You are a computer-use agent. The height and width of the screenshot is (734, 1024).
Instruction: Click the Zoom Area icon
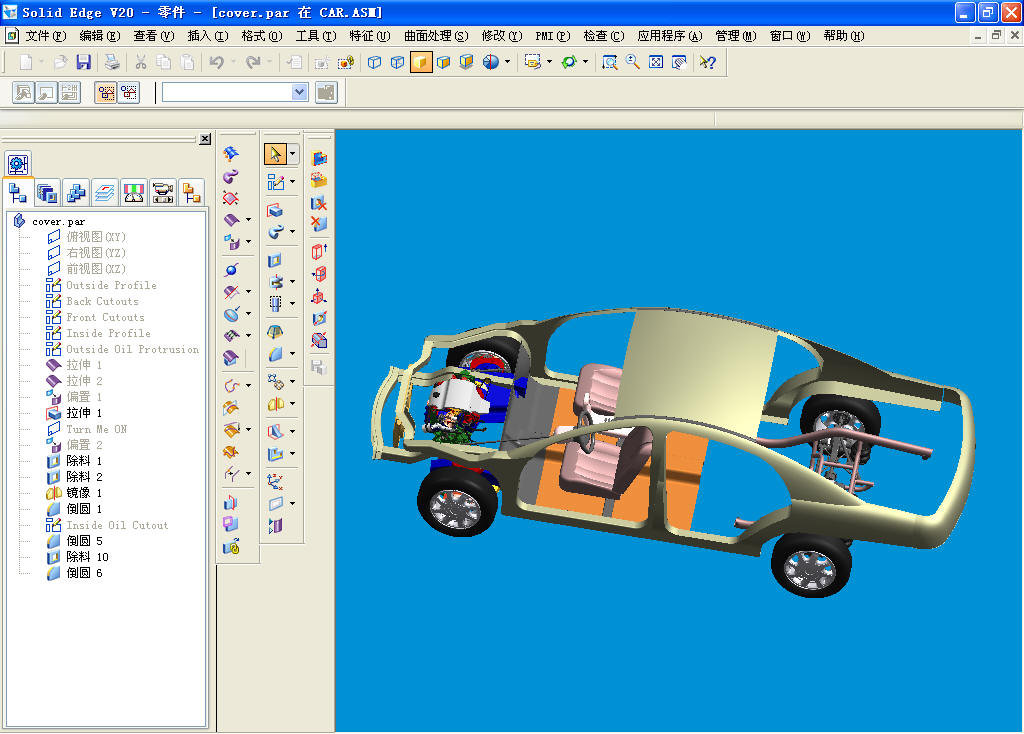point(609,62)
